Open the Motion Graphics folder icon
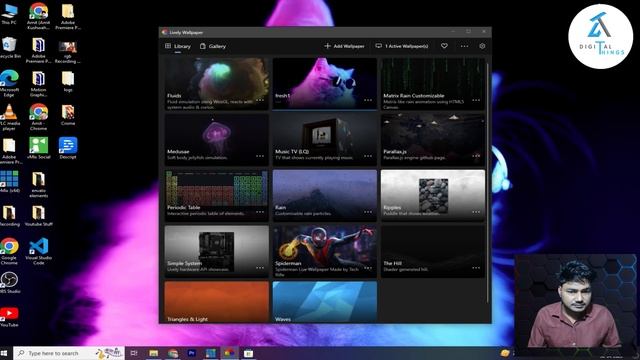Image resolution: width=640 pixels, height=360 pixels. (x=38, y=84)
